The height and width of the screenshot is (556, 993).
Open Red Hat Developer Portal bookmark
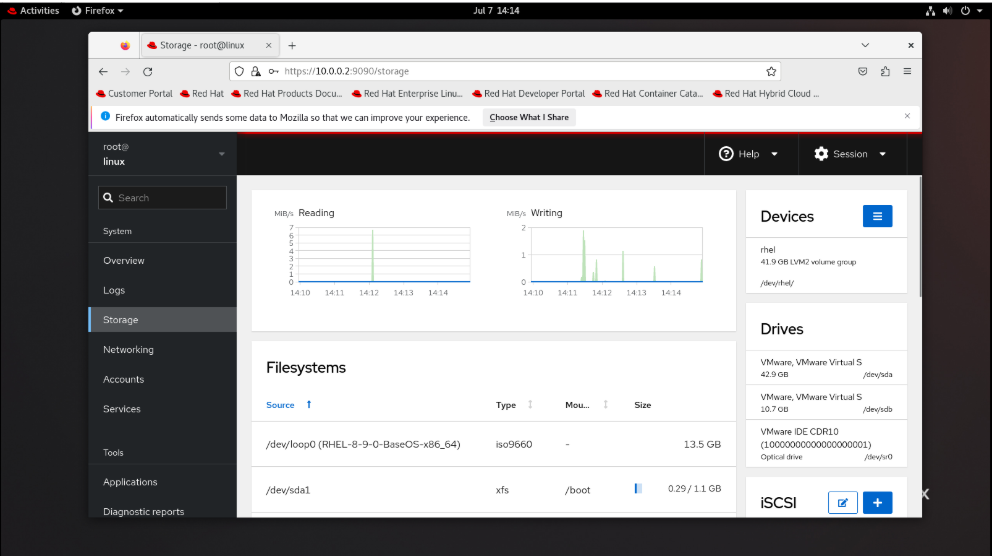point(529,94)
